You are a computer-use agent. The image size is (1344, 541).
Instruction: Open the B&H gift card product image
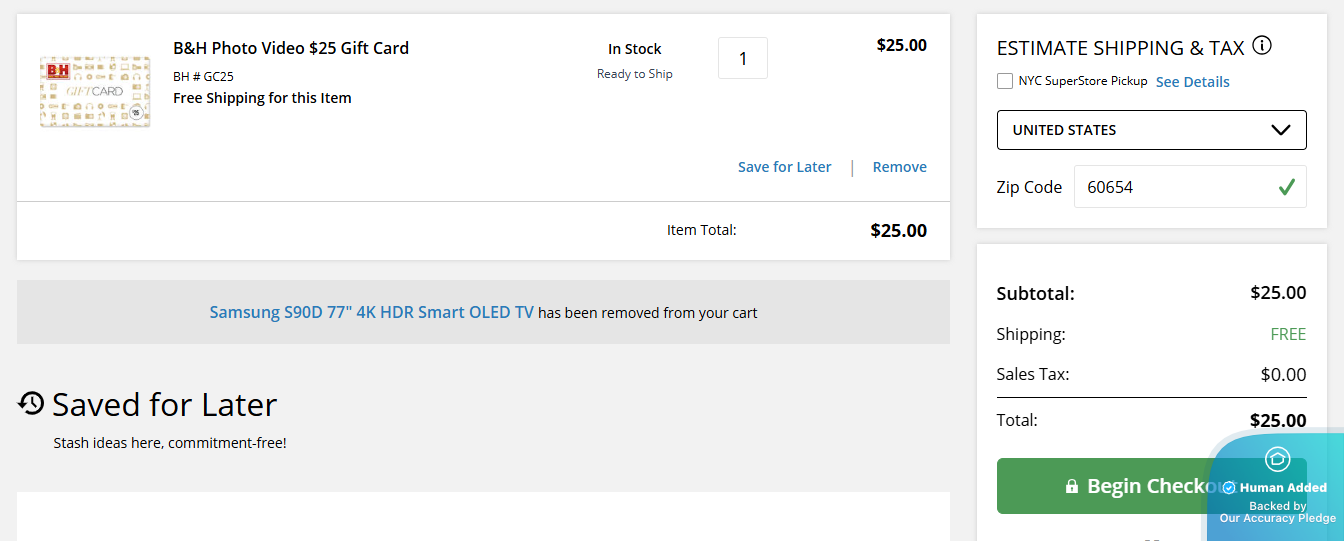95,91
